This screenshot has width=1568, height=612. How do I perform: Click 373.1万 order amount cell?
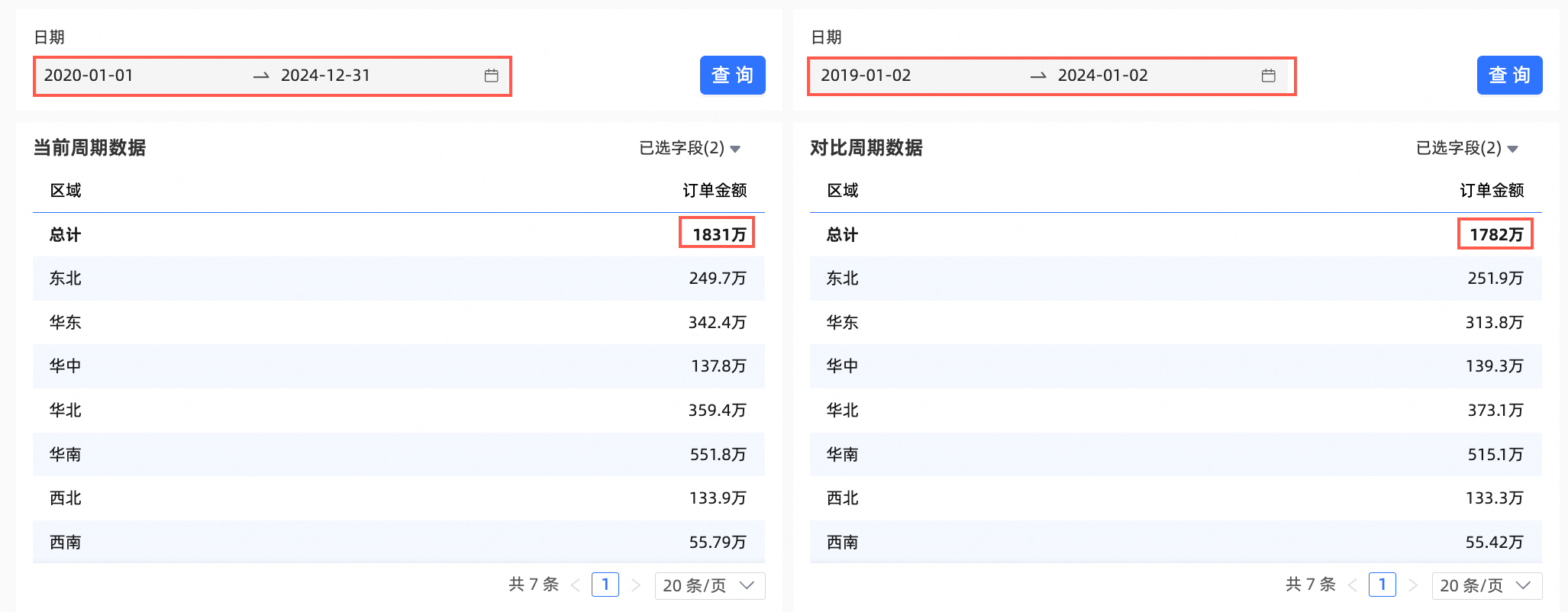coord(1495,411)
